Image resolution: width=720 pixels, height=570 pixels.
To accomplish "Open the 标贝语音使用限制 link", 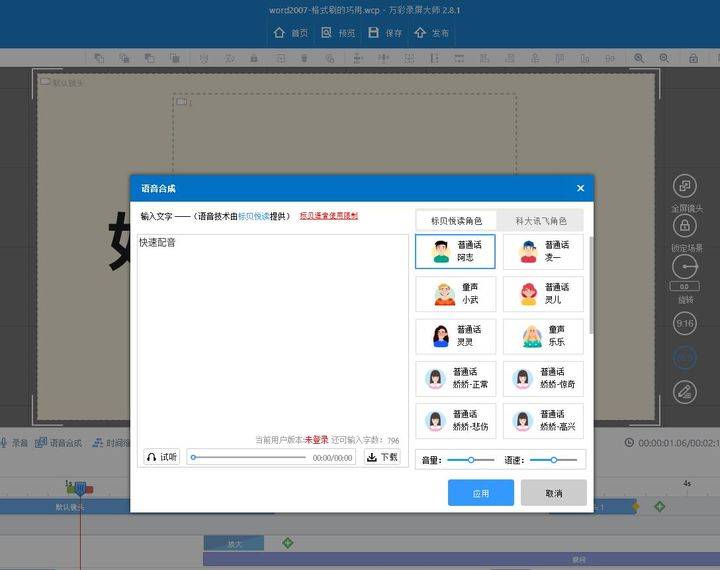I will pyautogui.click(x=329, y=215).
